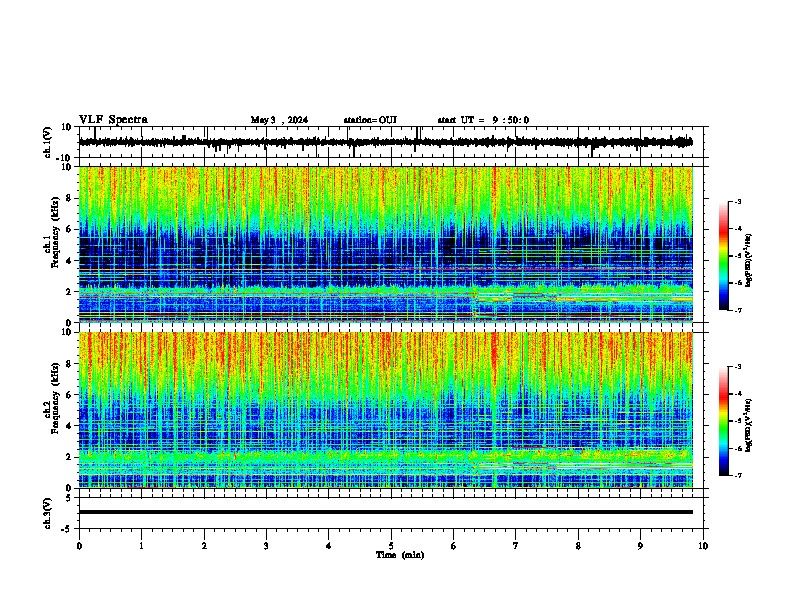The width and height of the screenshot is (792, 612).
Task: Click the "start UT = 9:50:0" text
Action: click(483, 120)
